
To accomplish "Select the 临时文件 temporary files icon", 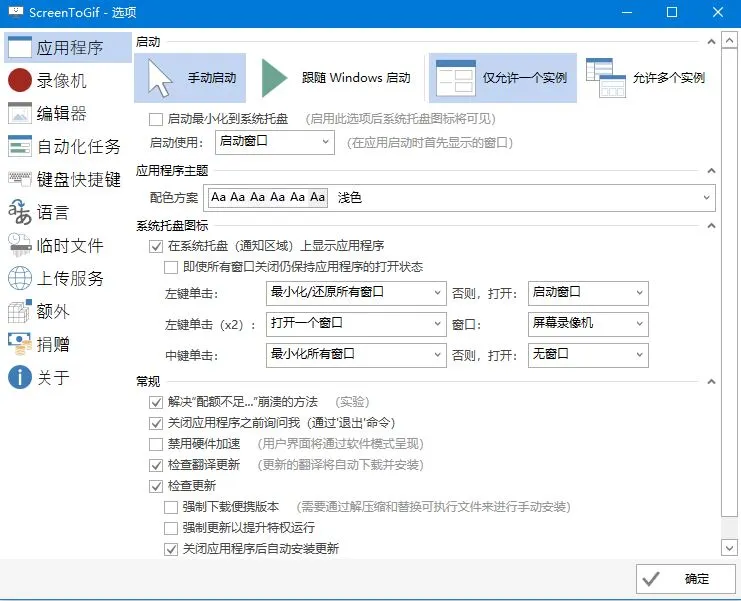I will click(x=20, y=245).
